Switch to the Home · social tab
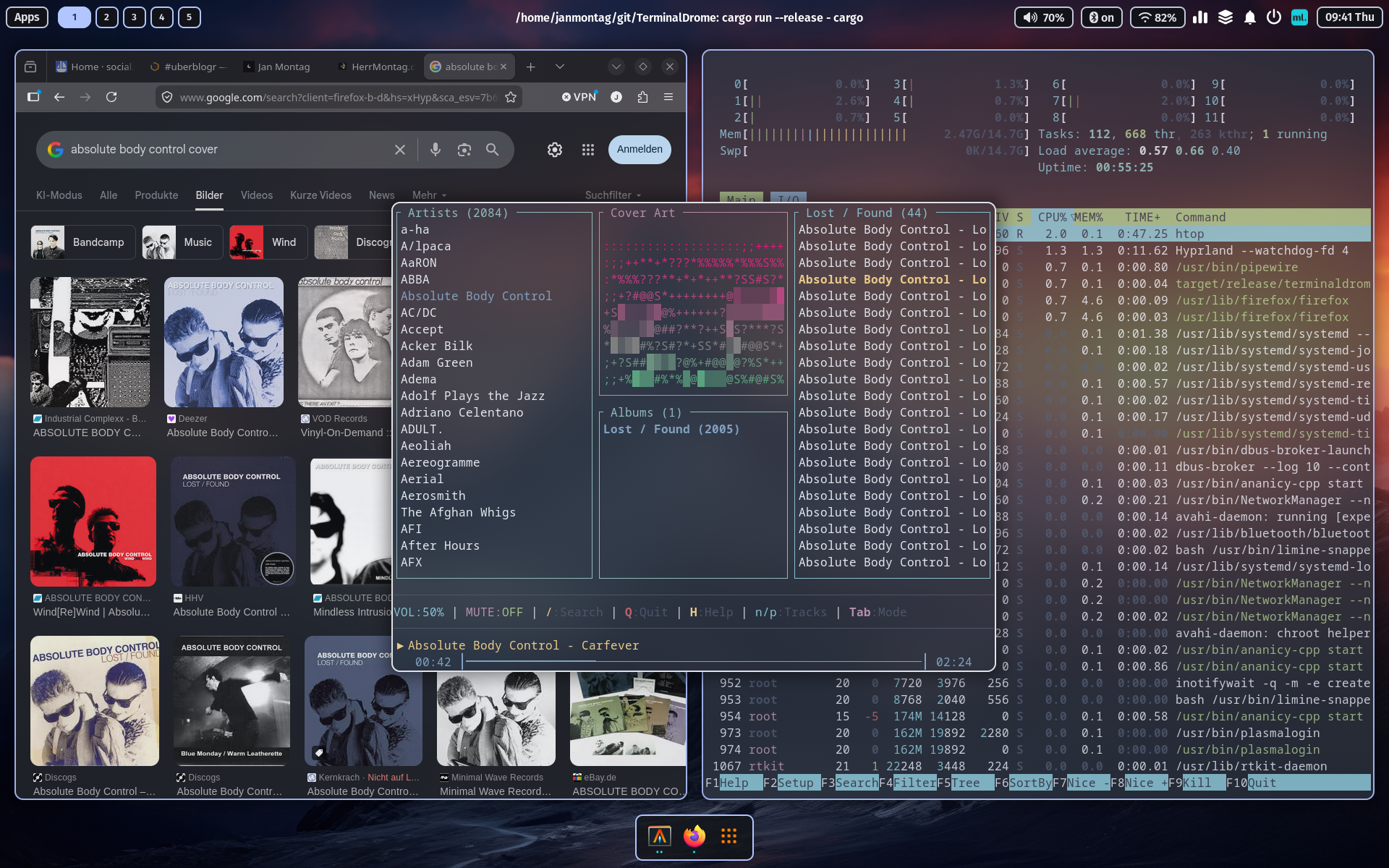 tap(93, 67)
